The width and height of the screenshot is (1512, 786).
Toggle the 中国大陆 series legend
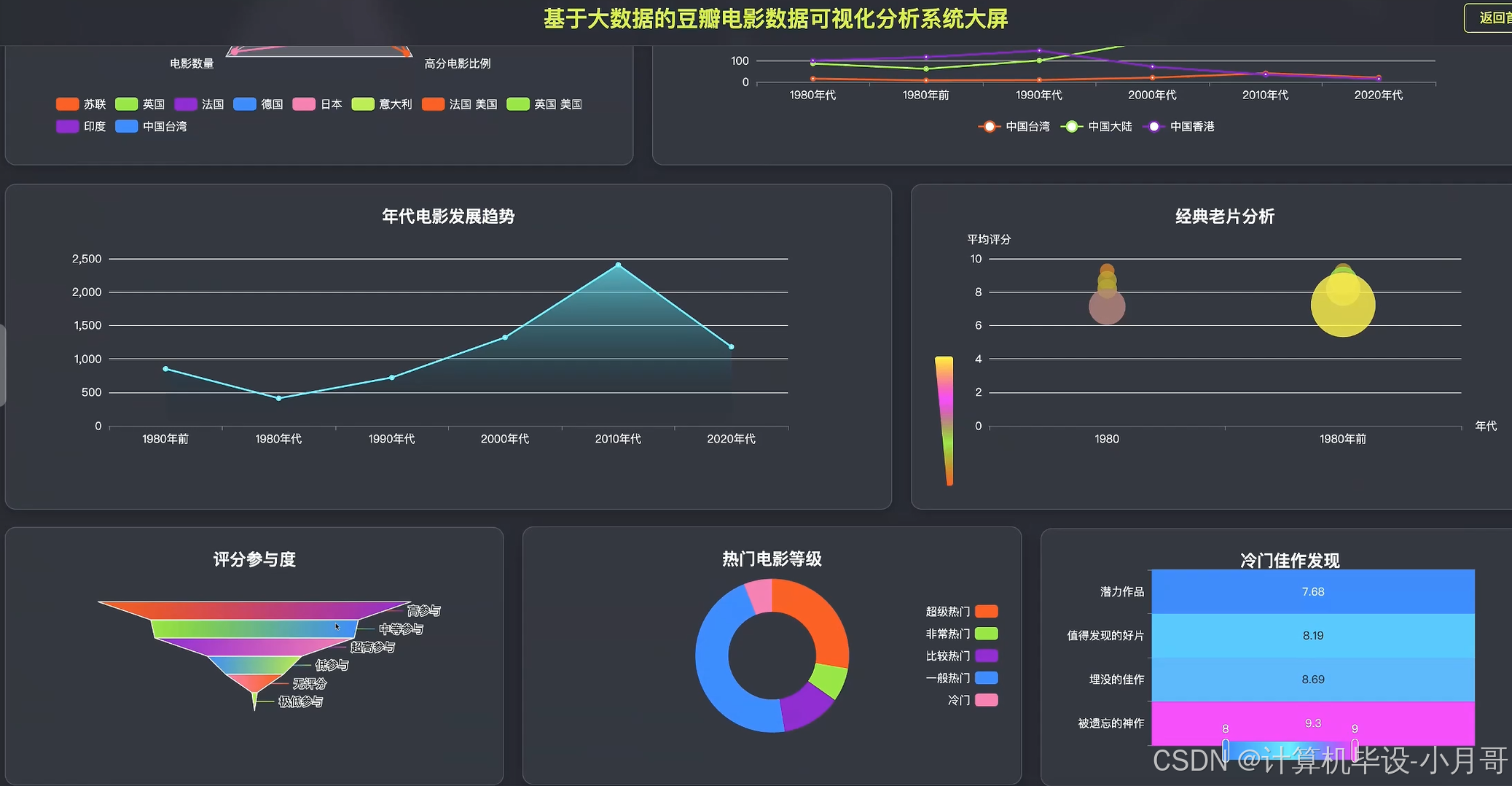(x=1097, y=126)
